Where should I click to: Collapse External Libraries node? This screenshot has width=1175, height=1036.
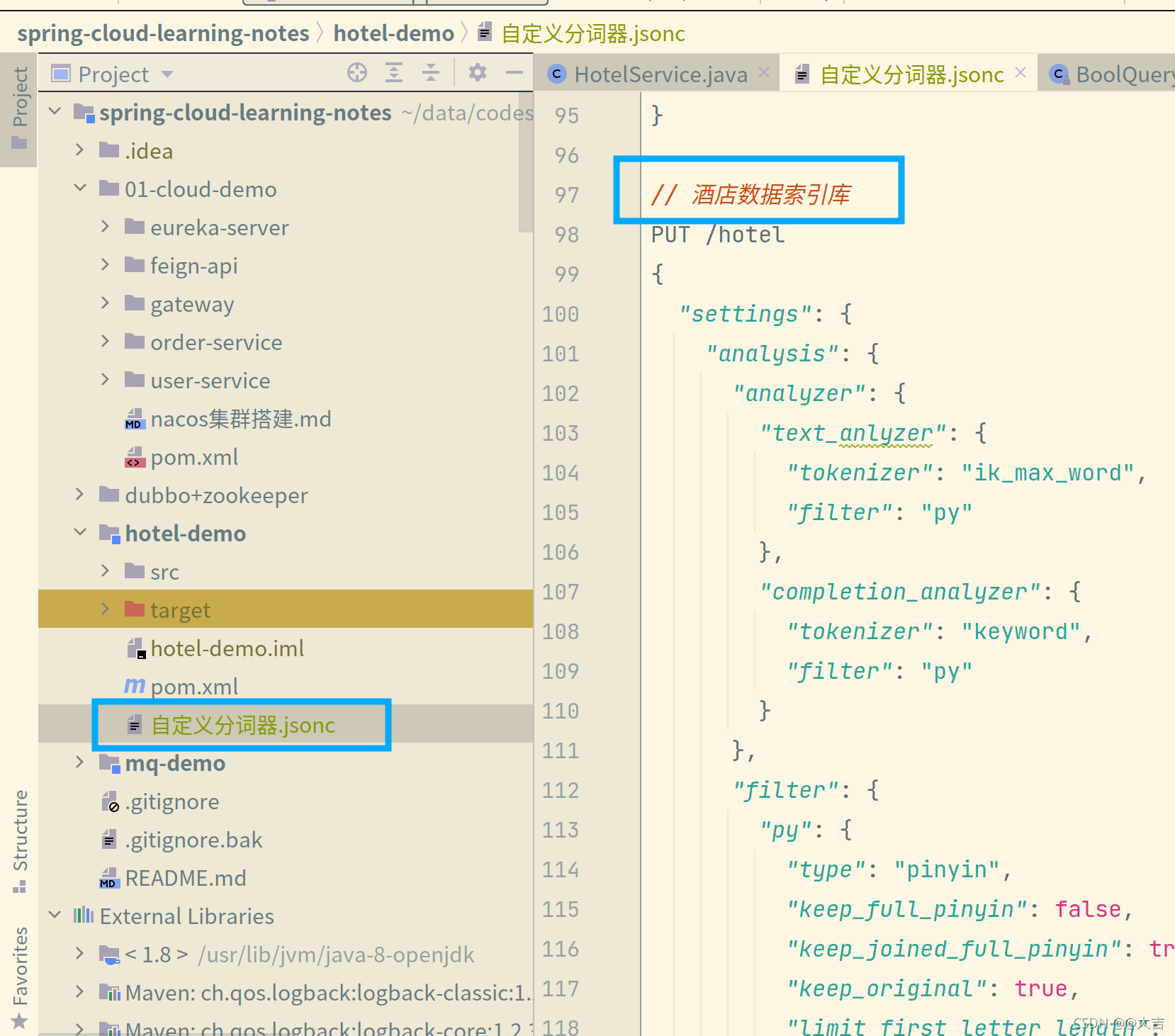55,916
